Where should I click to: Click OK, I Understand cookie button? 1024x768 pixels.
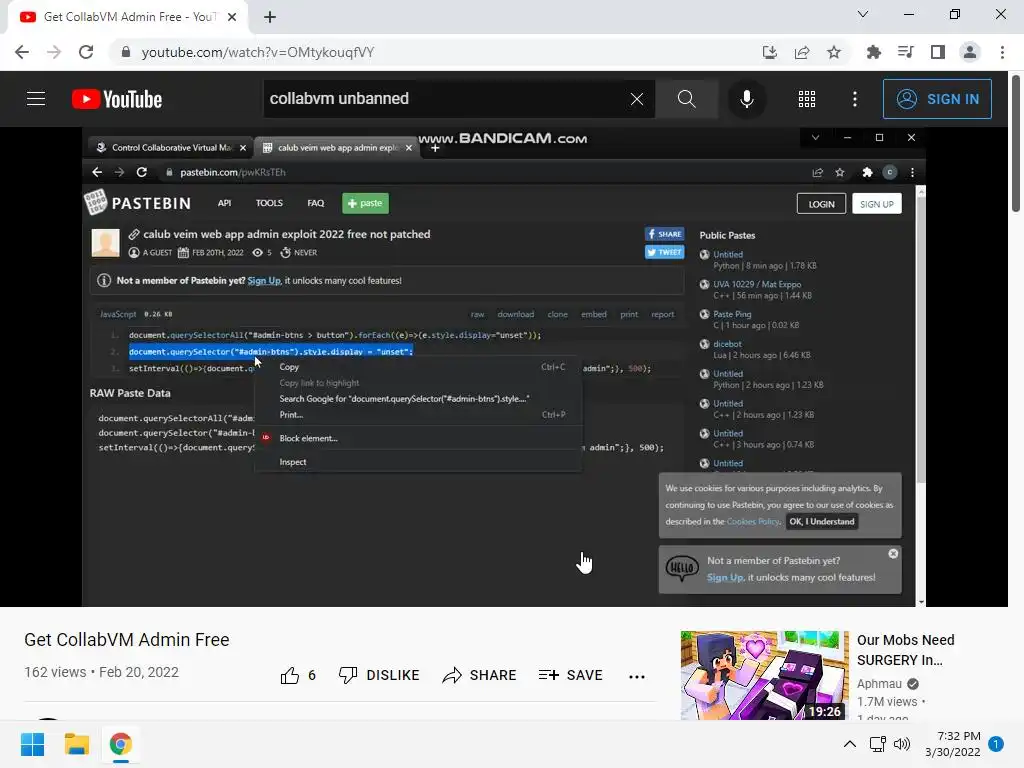[822, 521]
